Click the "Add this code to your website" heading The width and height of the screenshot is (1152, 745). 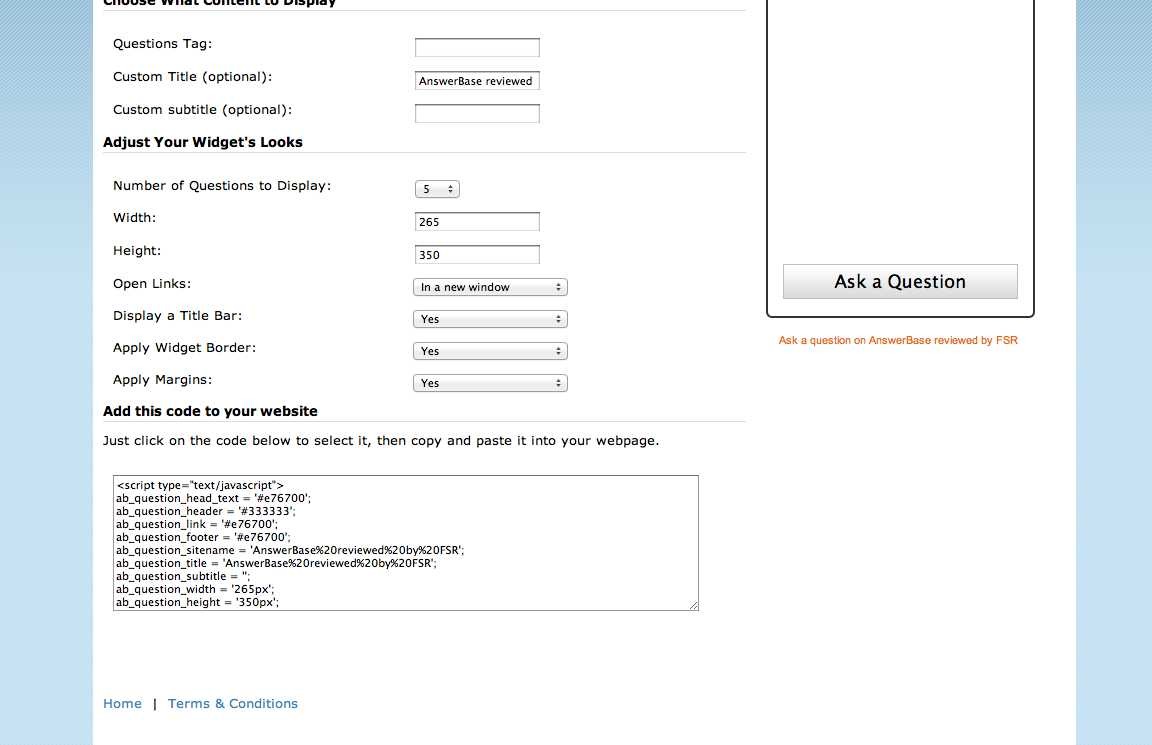click(210, 411)
